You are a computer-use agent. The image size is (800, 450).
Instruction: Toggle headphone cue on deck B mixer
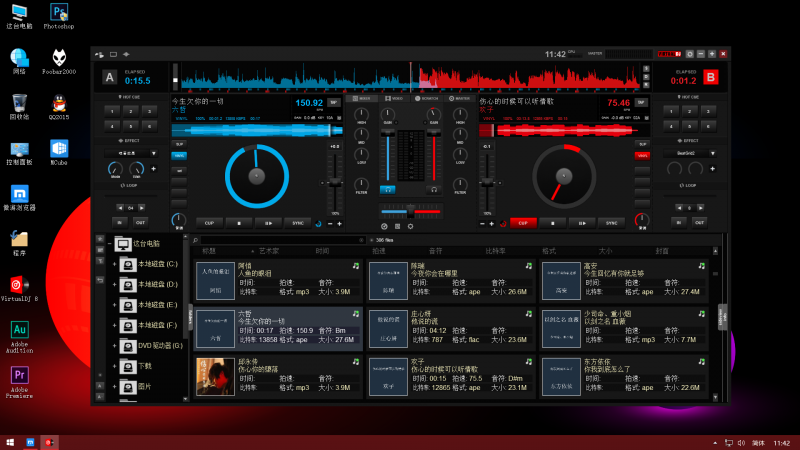(433, 188)
